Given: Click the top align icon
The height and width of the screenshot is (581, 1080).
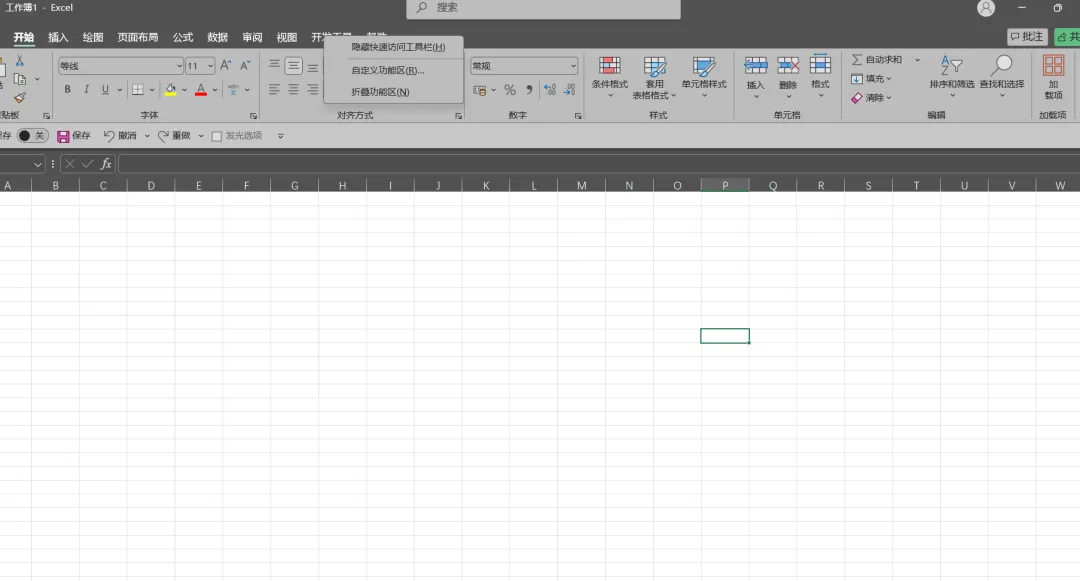Looking at the screenshot, I should [274, 65].
